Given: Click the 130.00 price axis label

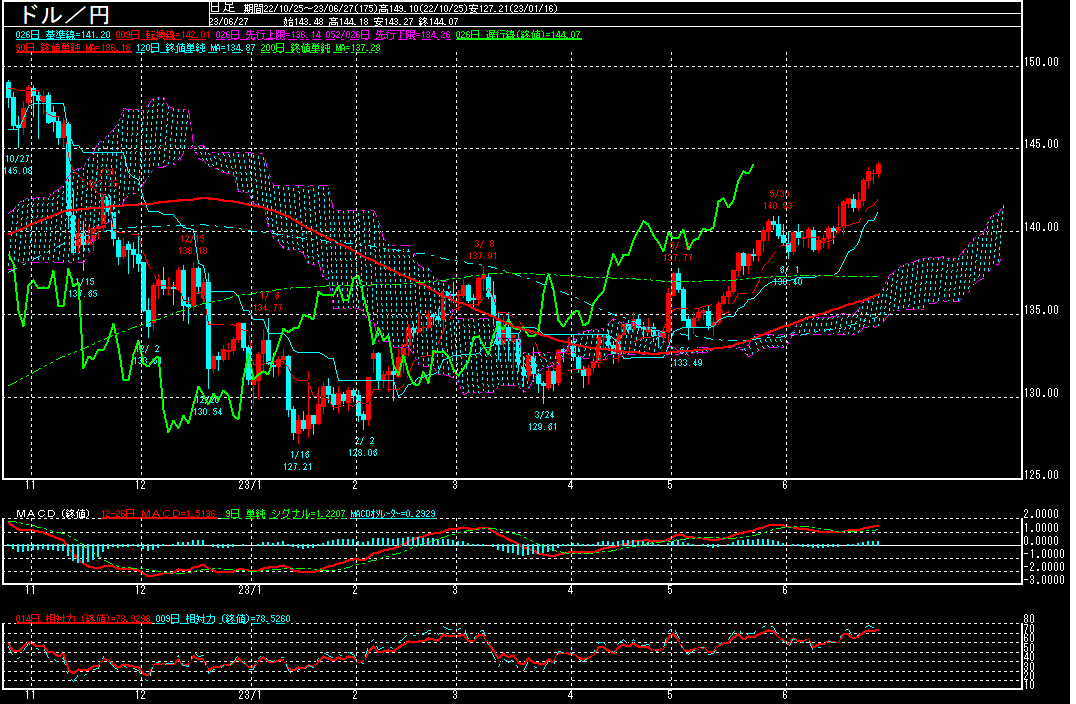Looking at the screenshot, I should pos(1041,393).
